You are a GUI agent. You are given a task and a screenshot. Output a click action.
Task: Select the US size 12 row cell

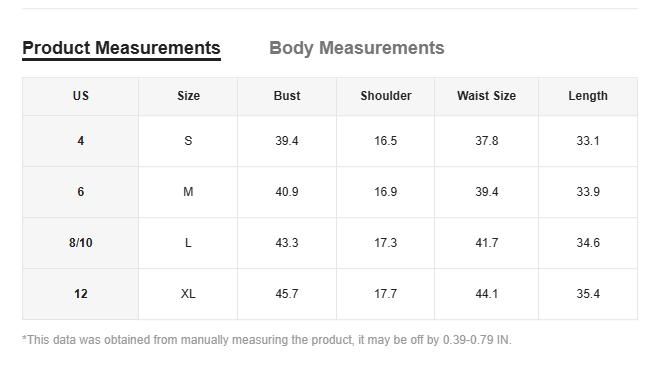81,294
